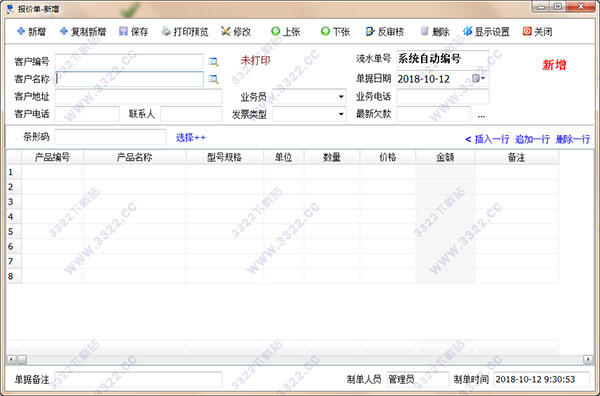Open 显示设置 display settings
The image size is (600, 396).
pyautogui.click(x=486, y=32)
